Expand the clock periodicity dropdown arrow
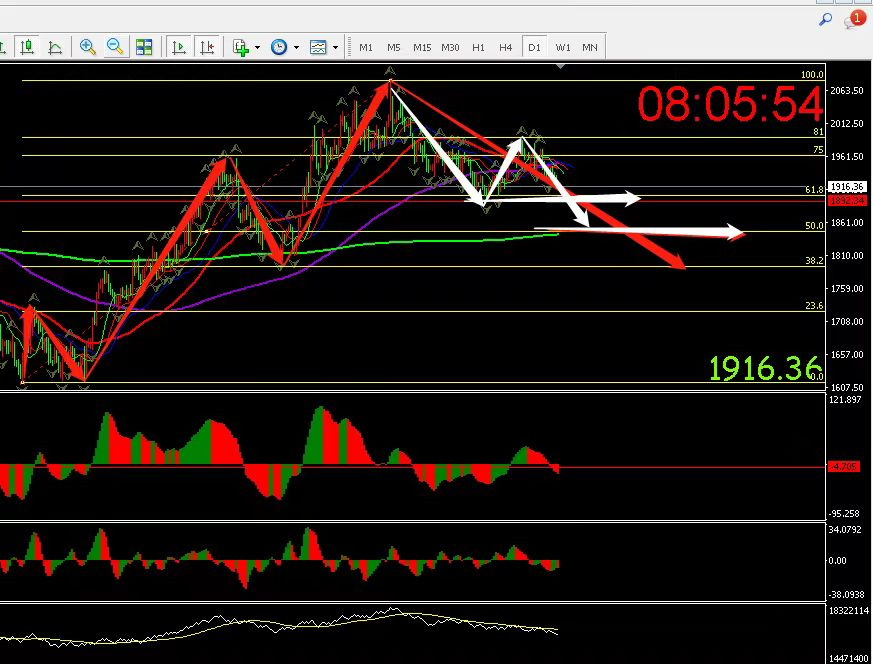The height and width of the screenshot is (664, 873). click(297, 47)
